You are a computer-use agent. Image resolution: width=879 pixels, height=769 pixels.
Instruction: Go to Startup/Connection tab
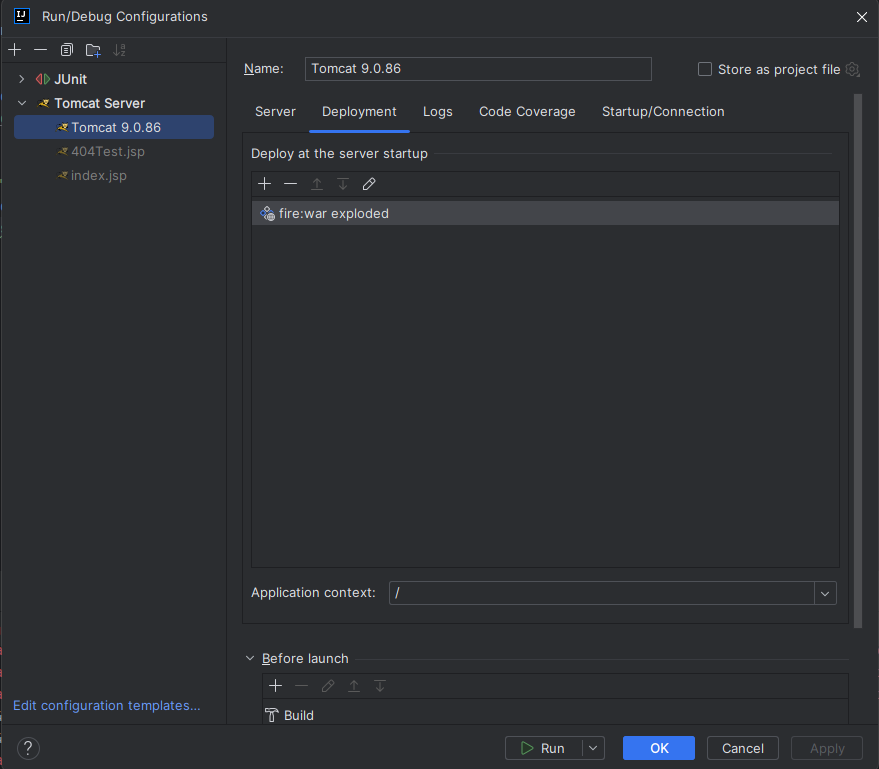[663, 112]
